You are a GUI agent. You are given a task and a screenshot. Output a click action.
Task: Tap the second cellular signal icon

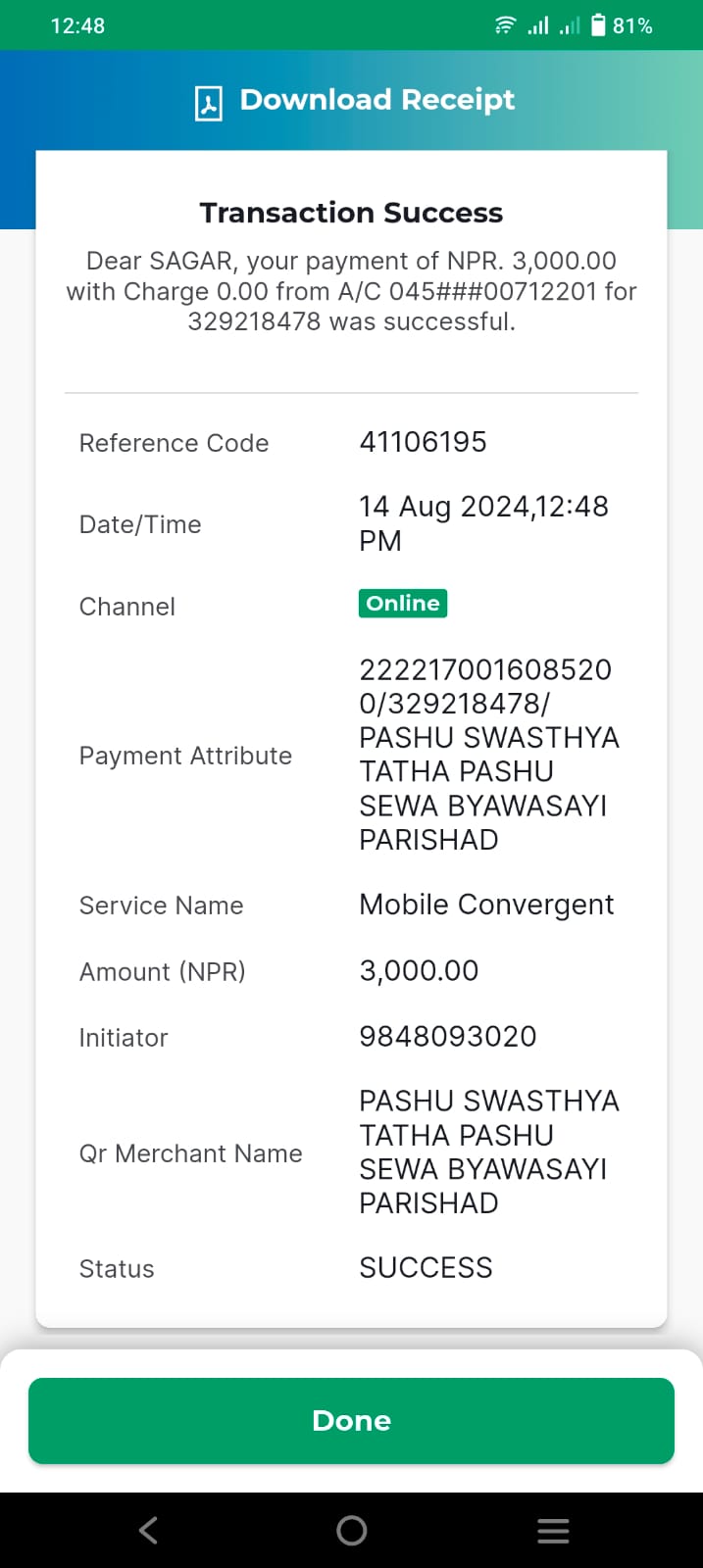point(570,25)
